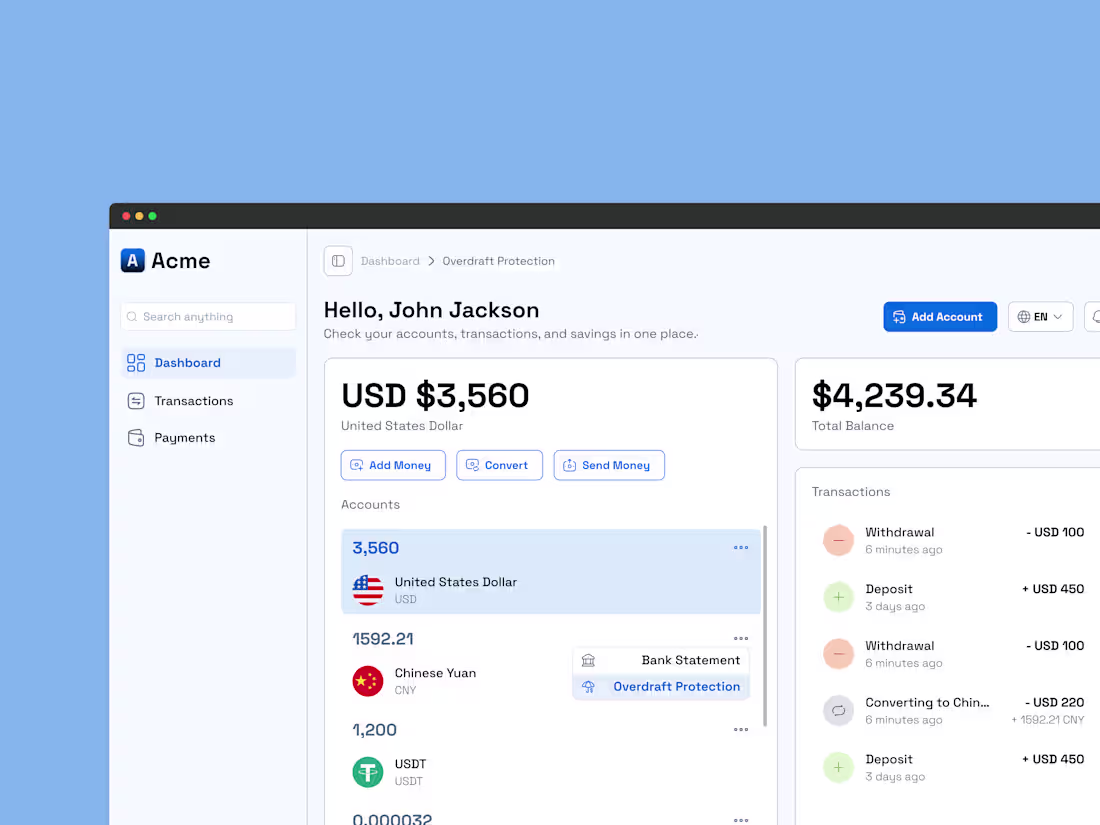Viewport: 1100px width, 825px height.
Task: Click the red window close button
Action: point(126,216)
